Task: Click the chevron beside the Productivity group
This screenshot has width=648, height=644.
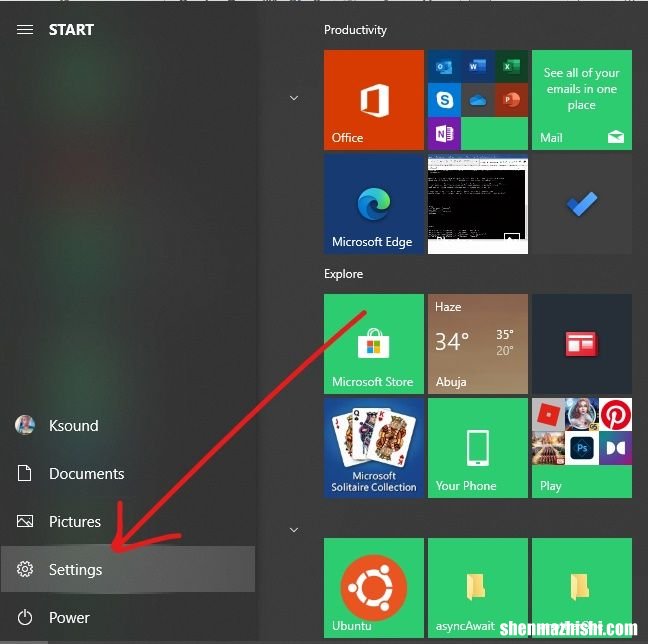Action: 294,98
